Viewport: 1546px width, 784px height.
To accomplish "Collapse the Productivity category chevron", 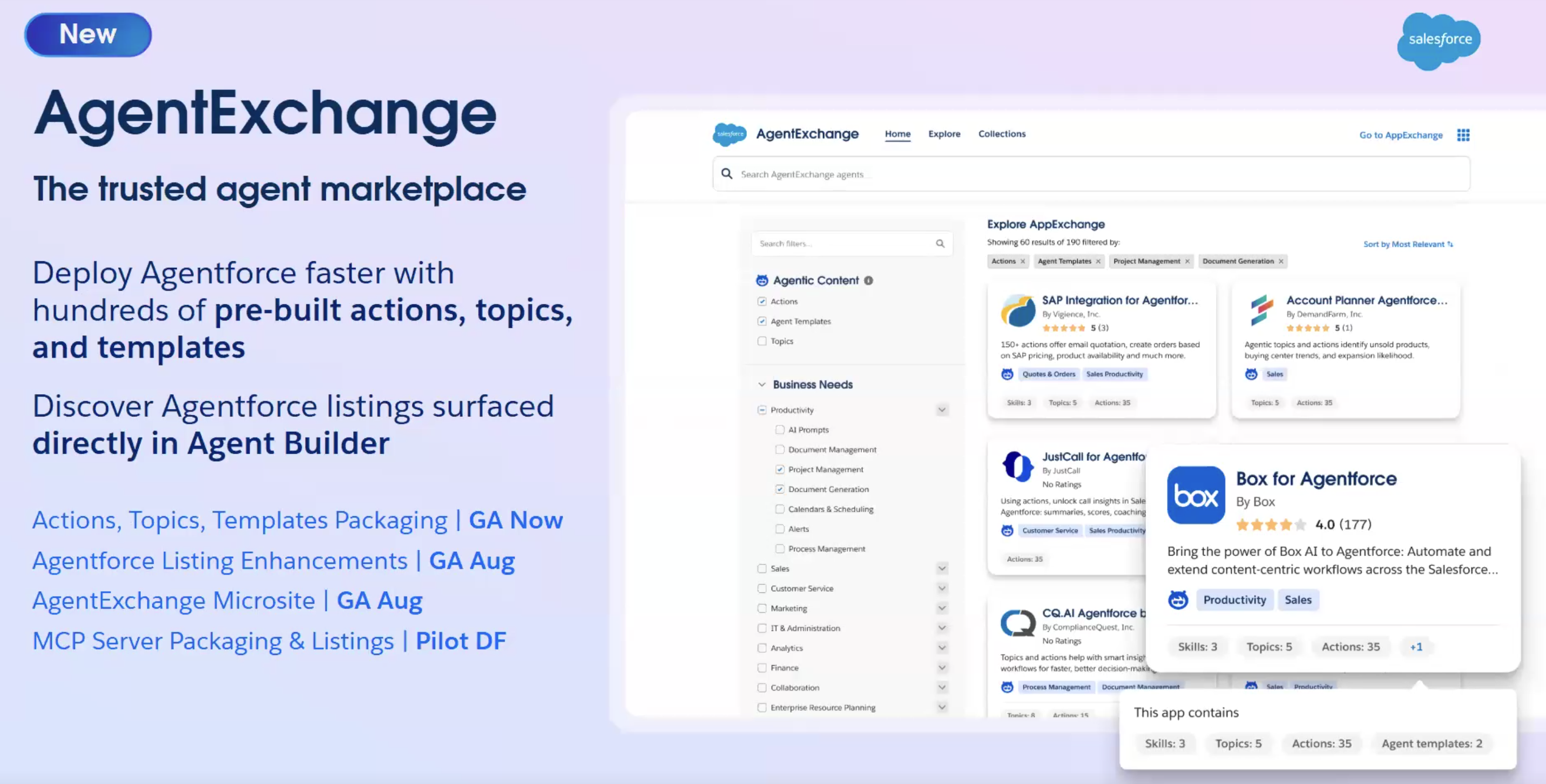I will click(942, 410).
